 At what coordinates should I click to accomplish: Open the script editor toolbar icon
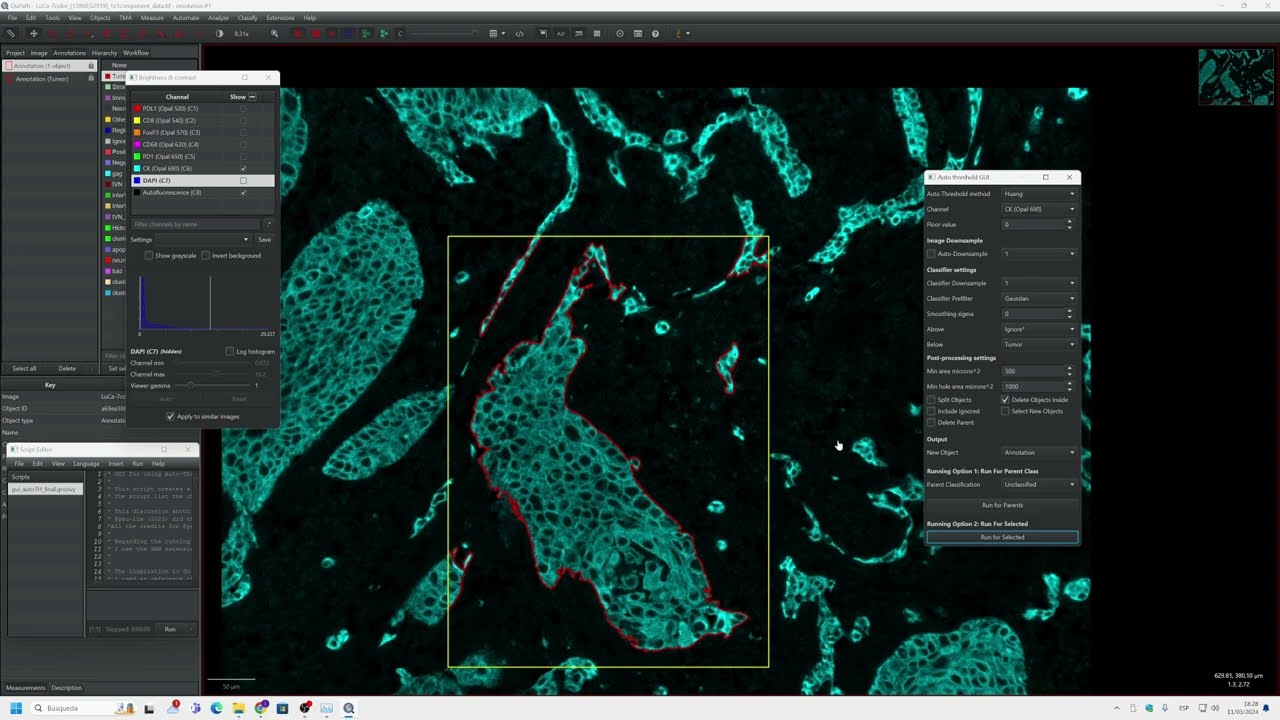tap(519, 33)
